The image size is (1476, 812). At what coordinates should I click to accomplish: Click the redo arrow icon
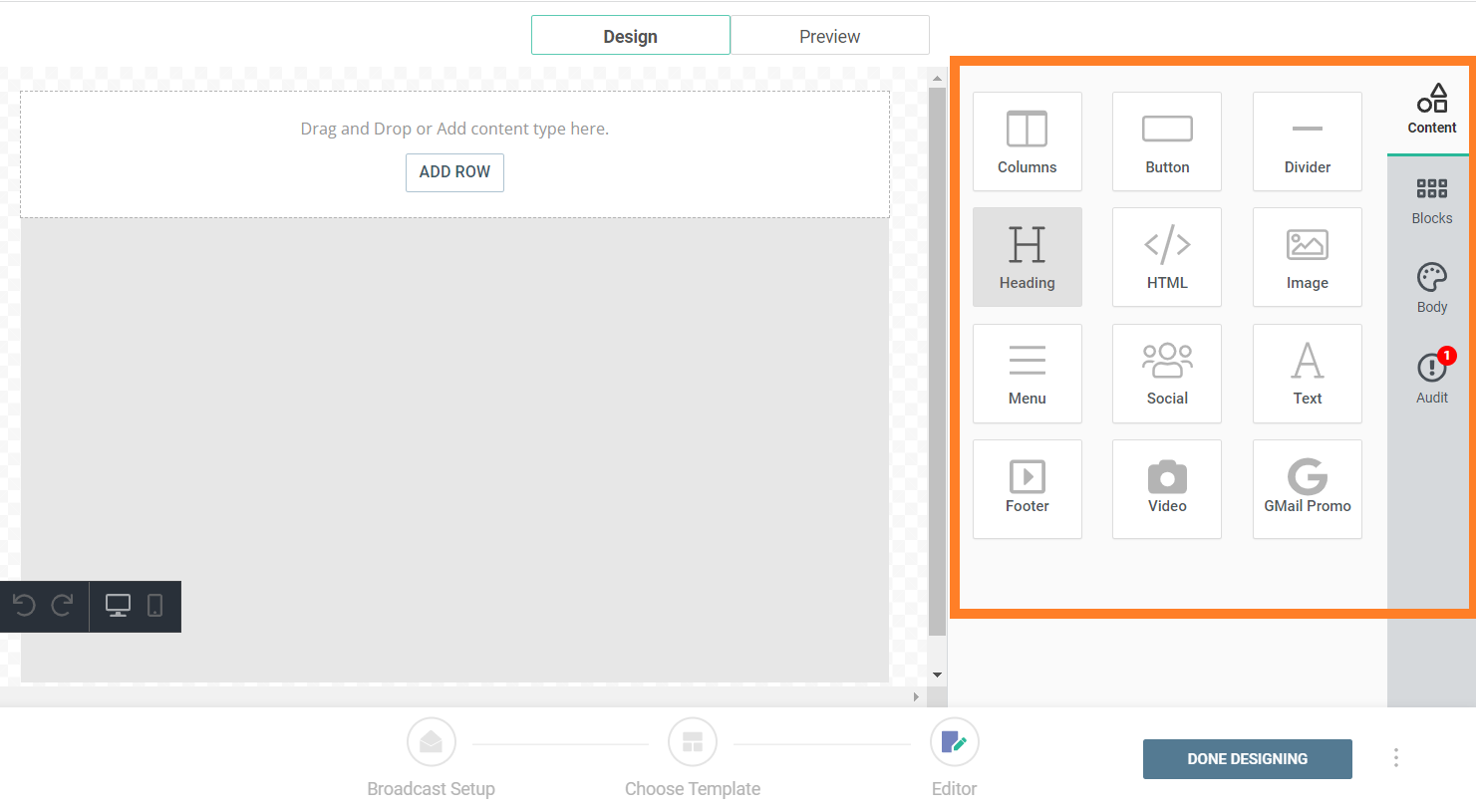pyautogui.click(x=63, y=606)
